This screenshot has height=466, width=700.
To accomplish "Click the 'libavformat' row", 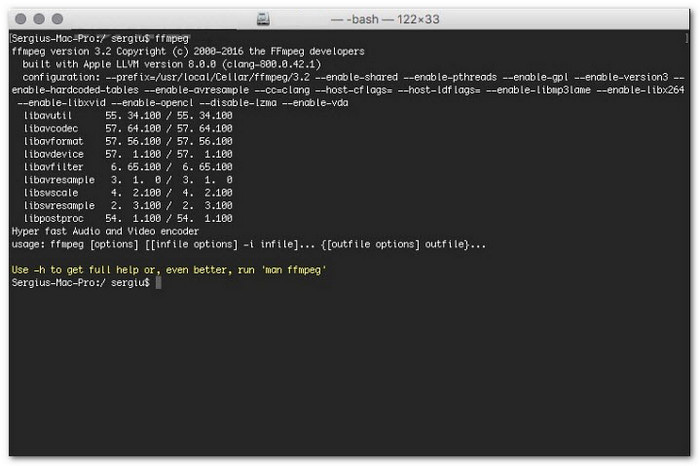I will (128, 141).
